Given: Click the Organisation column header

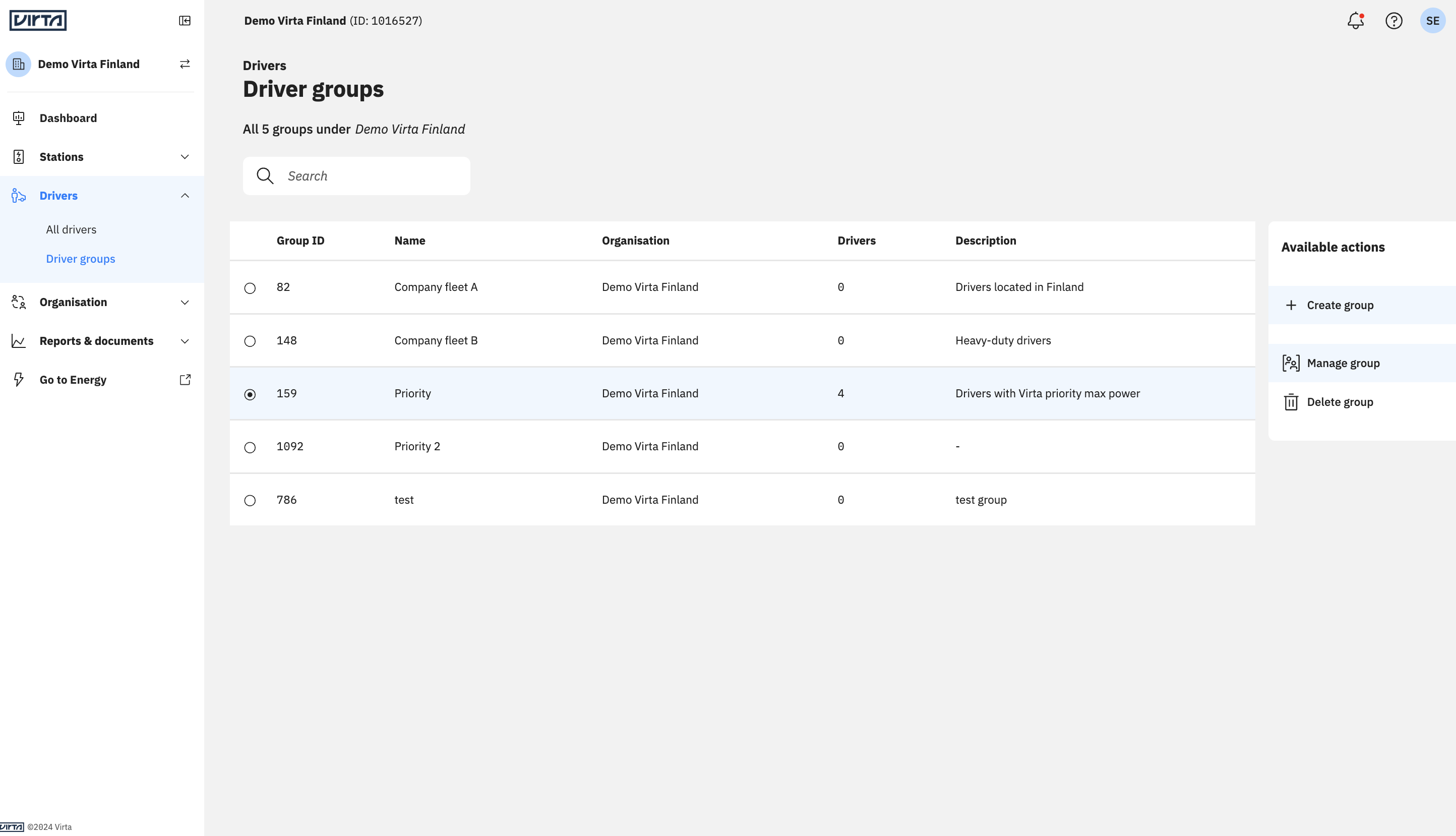Looking at the screenshot, I should tap(635, 241).
